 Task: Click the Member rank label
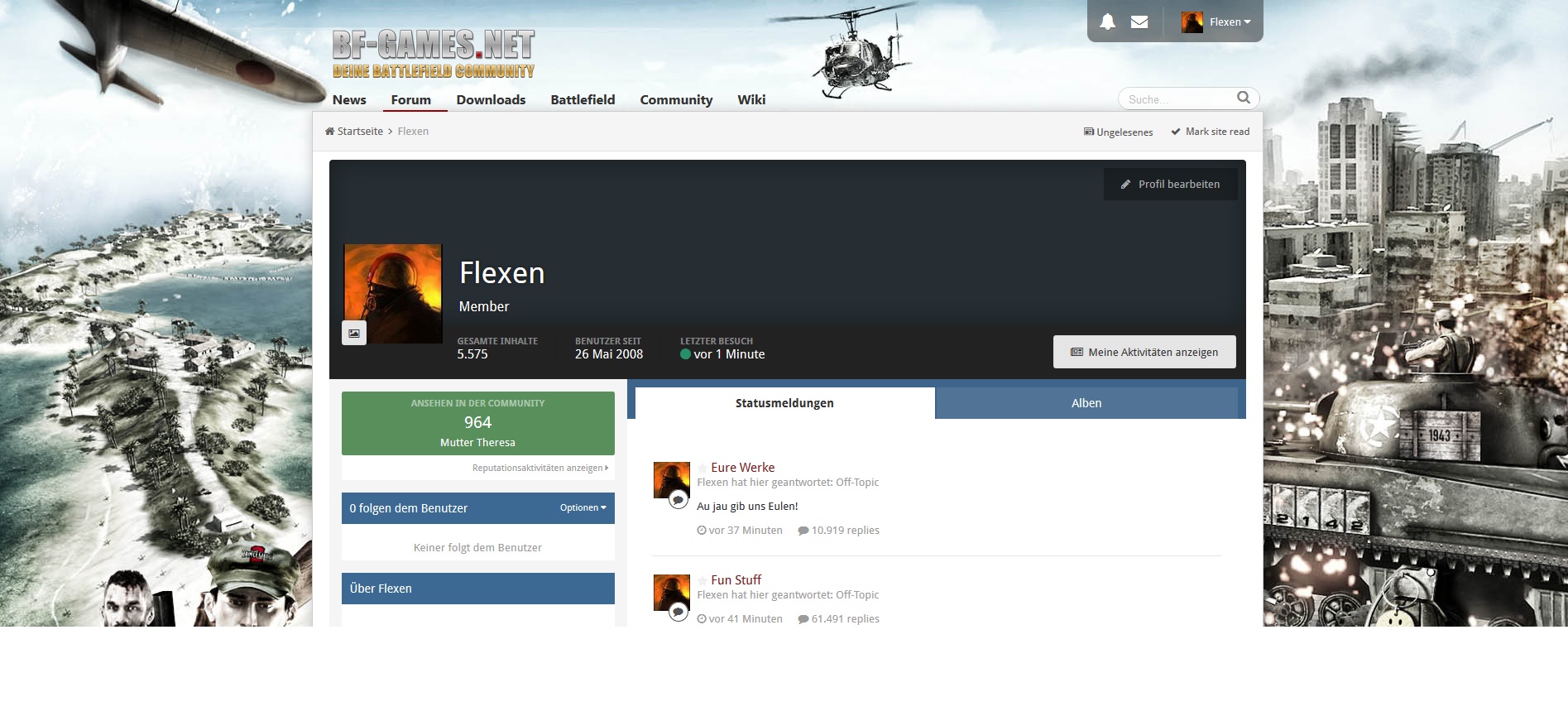[484, 306]
